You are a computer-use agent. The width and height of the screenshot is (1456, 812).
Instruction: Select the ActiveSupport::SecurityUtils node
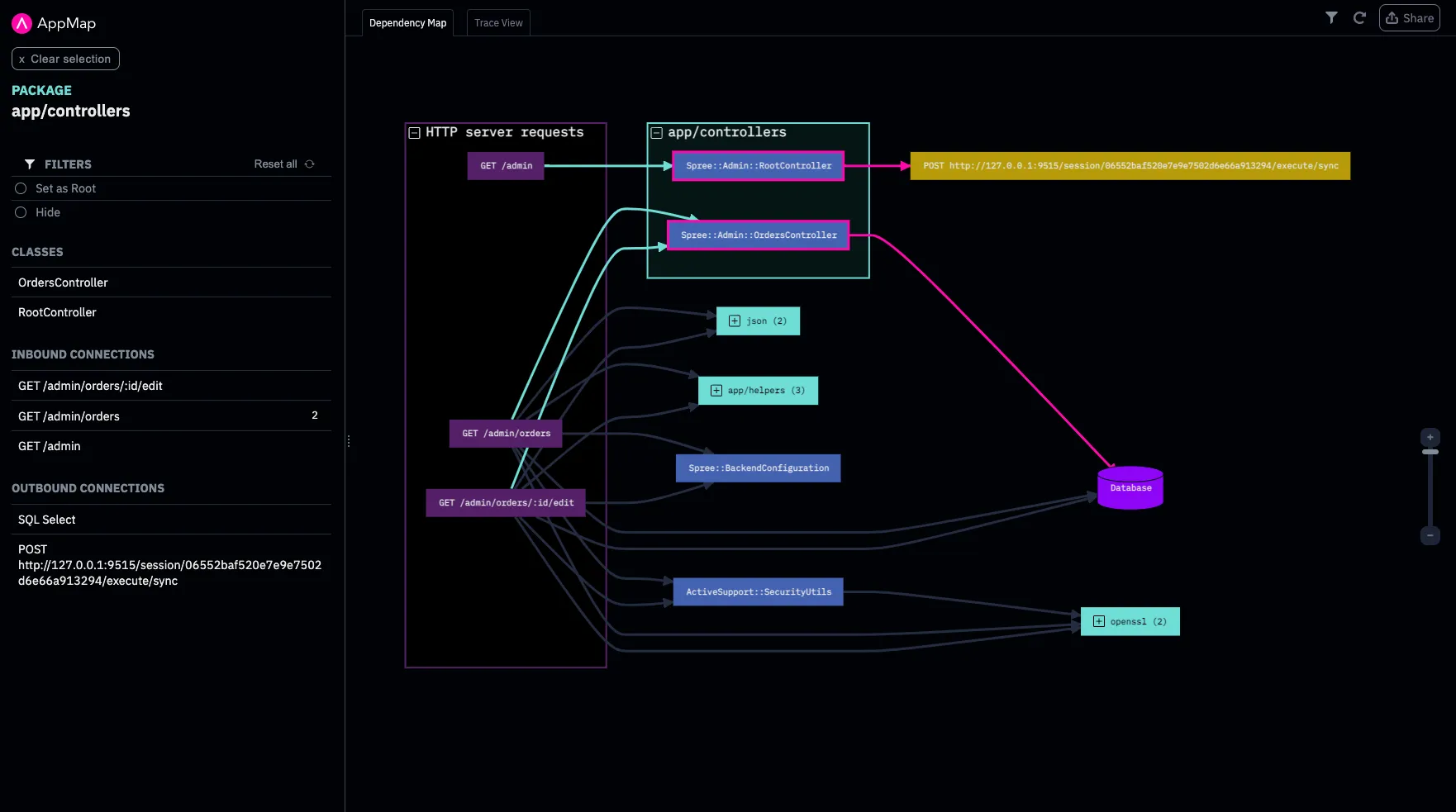(x=759, y=591)
